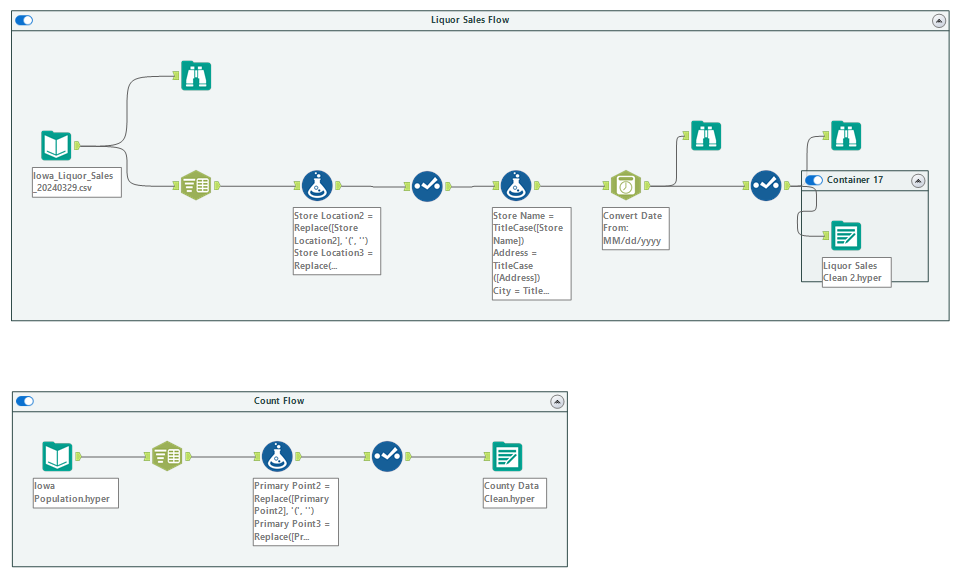Click the Liquor Sales Flow container title
Screen dimensions: 958x575
click(x=470, y=20)
